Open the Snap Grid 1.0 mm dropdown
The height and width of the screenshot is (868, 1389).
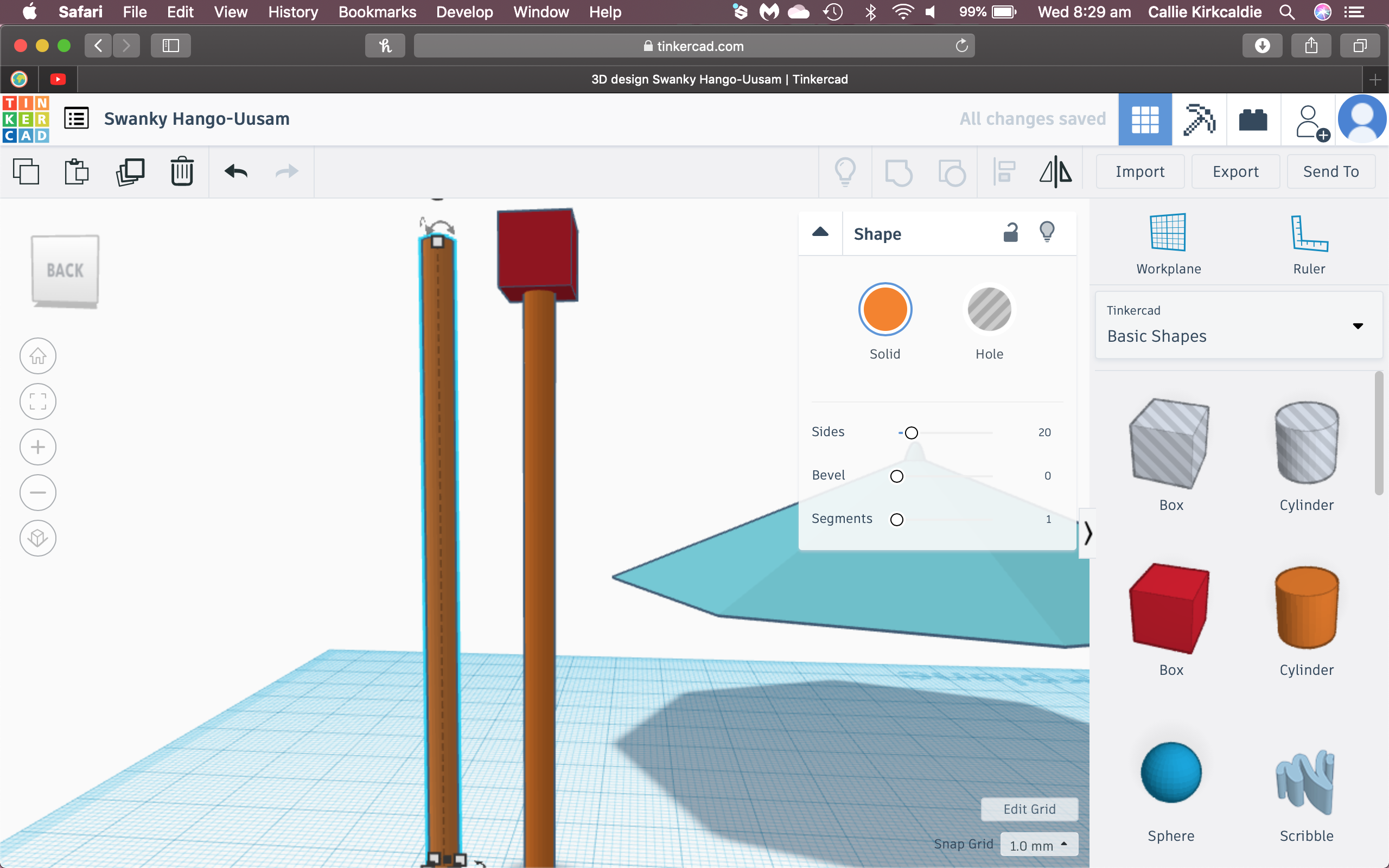[x=1039, y=845]
